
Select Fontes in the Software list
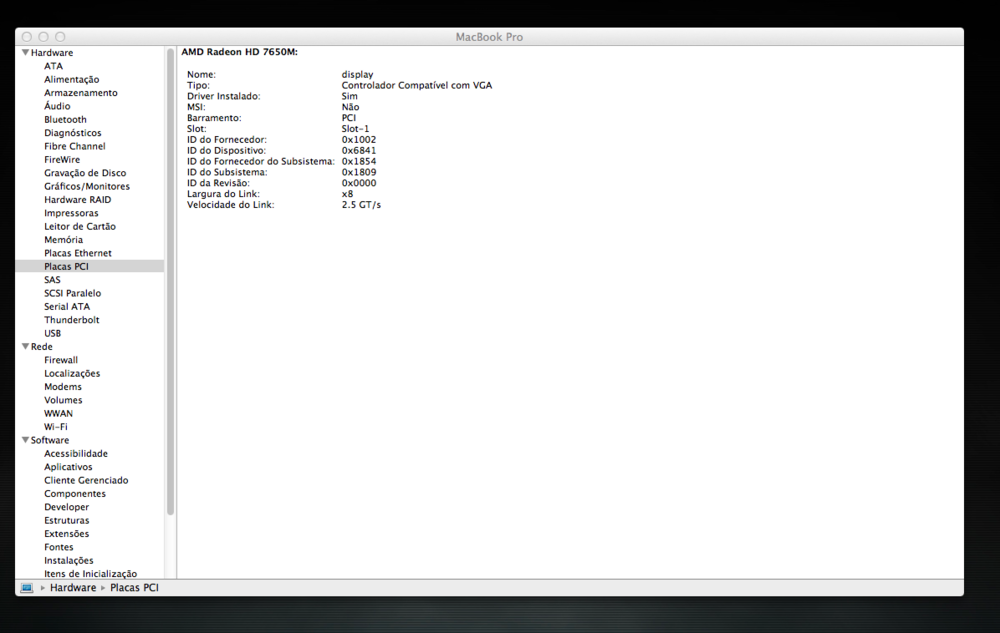[59, 547]
